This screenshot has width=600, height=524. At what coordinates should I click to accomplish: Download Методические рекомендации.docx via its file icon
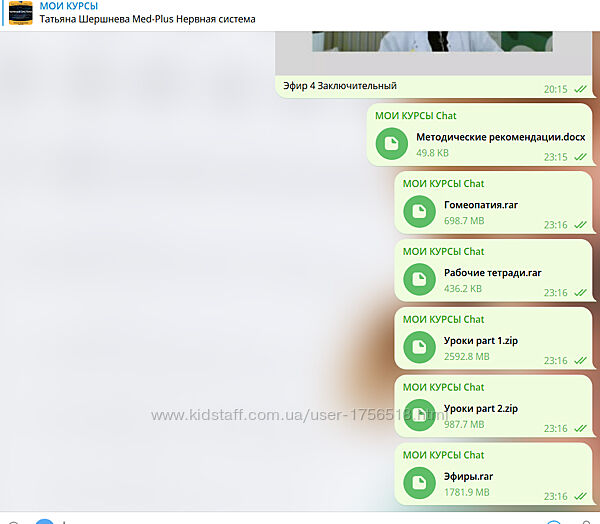click(391, 144)
